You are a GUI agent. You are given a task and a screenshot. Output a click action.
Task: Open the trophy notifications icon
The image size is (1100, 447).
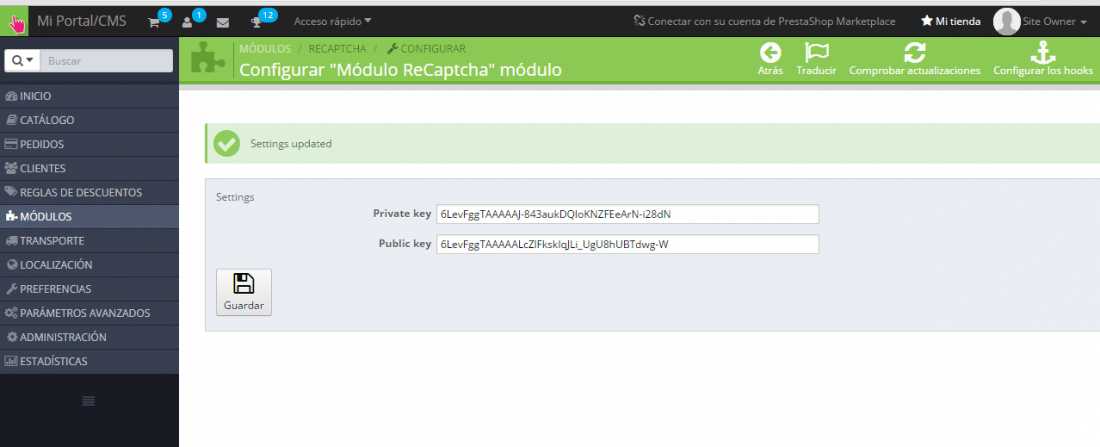[x=256, y=22]
